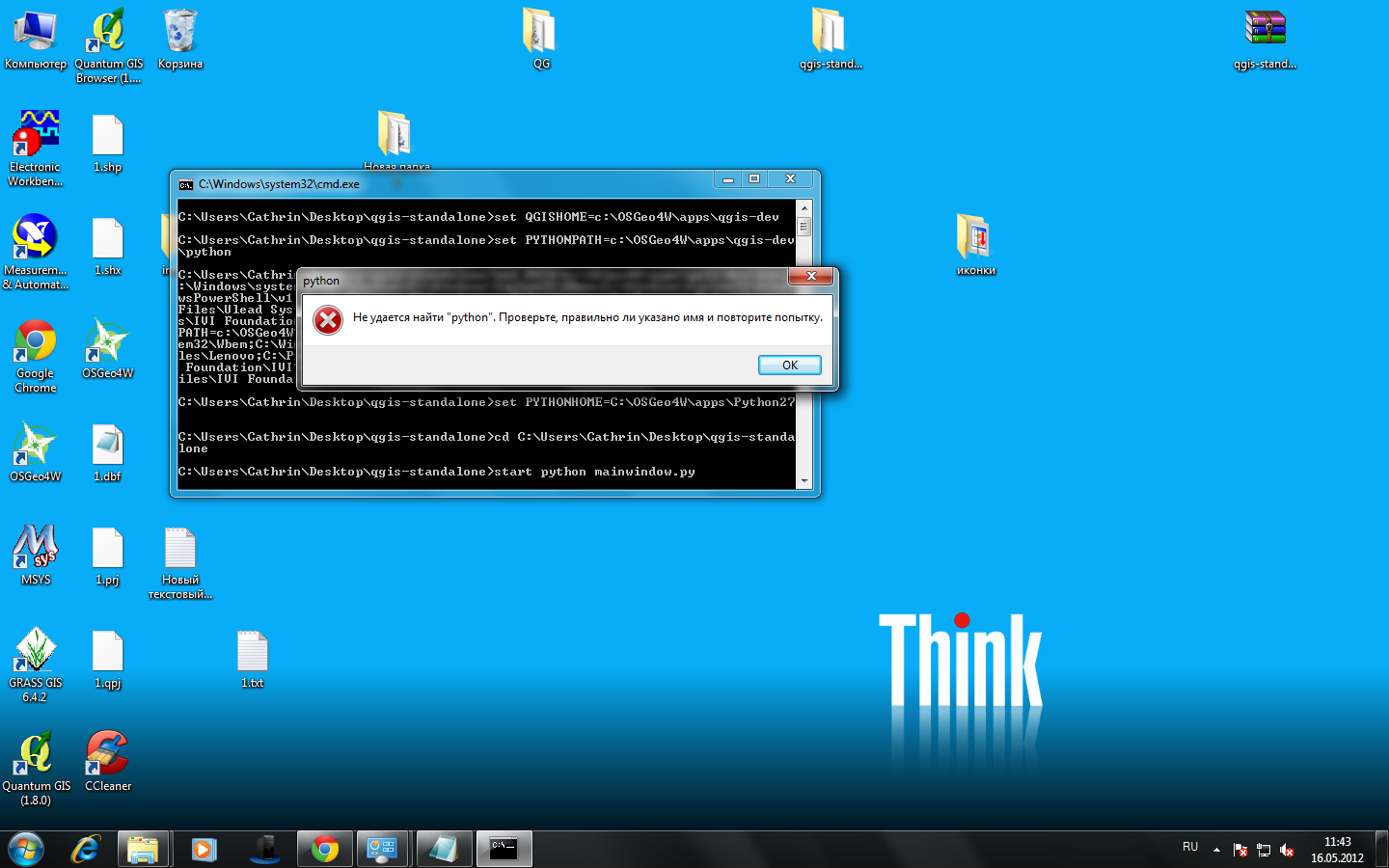The height and width of the screenshot is (868, 1389).
Task: Select the qgis-stand... folder icon
Action: [831, 41]
